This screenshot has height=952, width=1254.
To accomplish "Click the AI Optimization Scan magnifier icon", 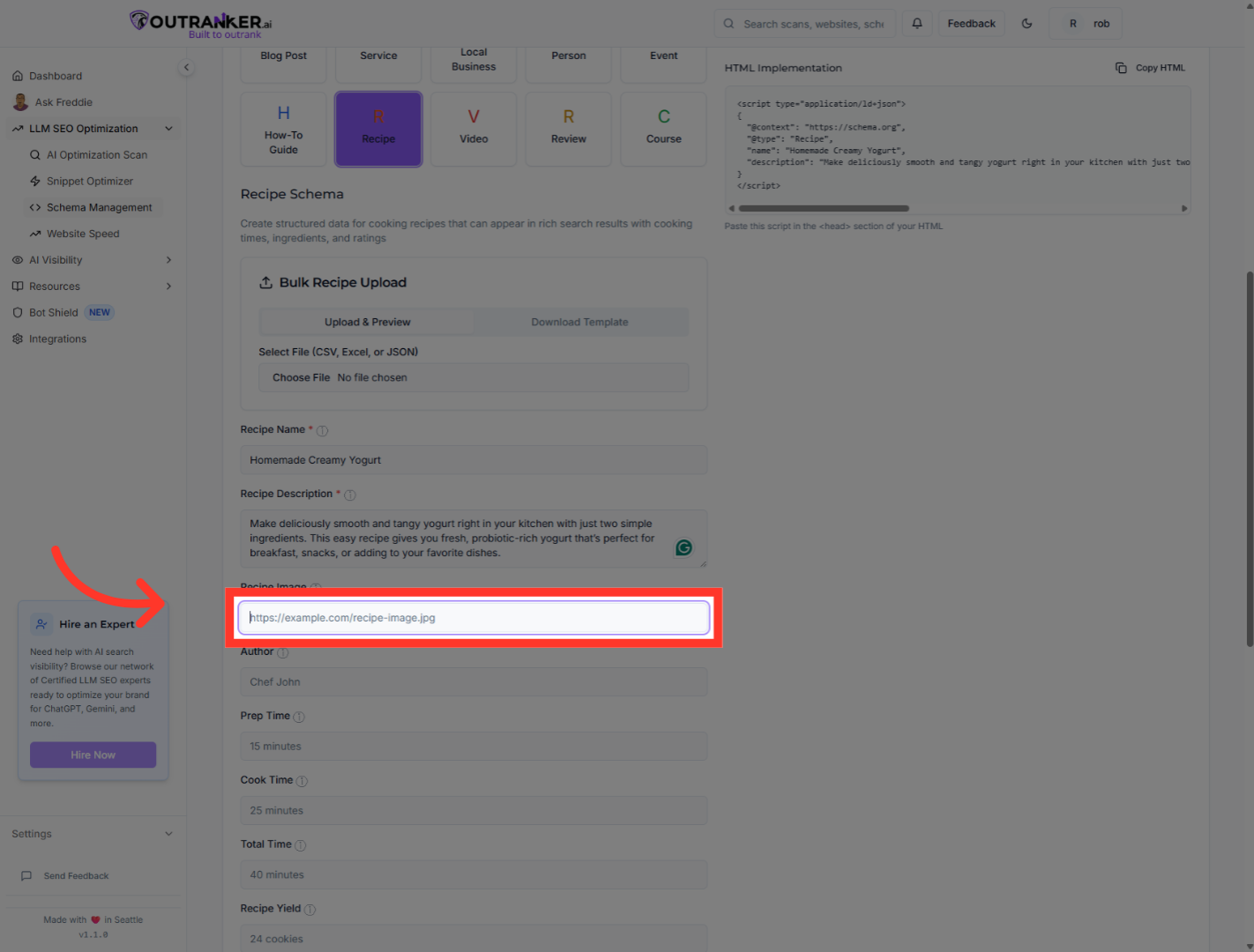I will [x=35, y=155].
